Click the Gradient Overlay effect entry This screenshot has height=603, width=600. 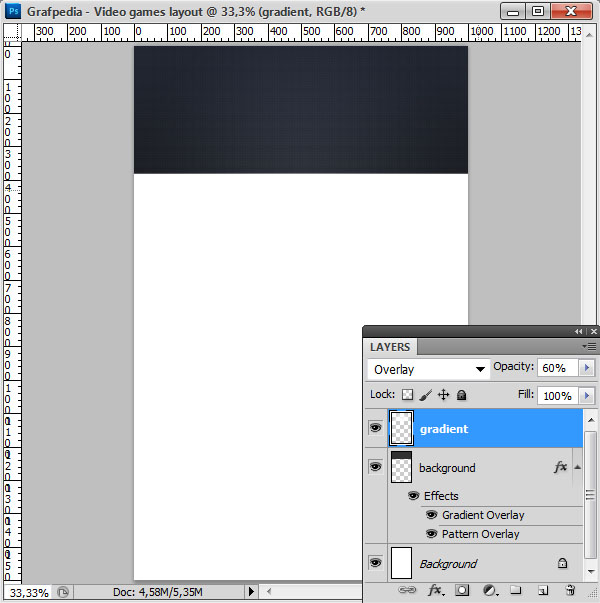tap(483, 515)
